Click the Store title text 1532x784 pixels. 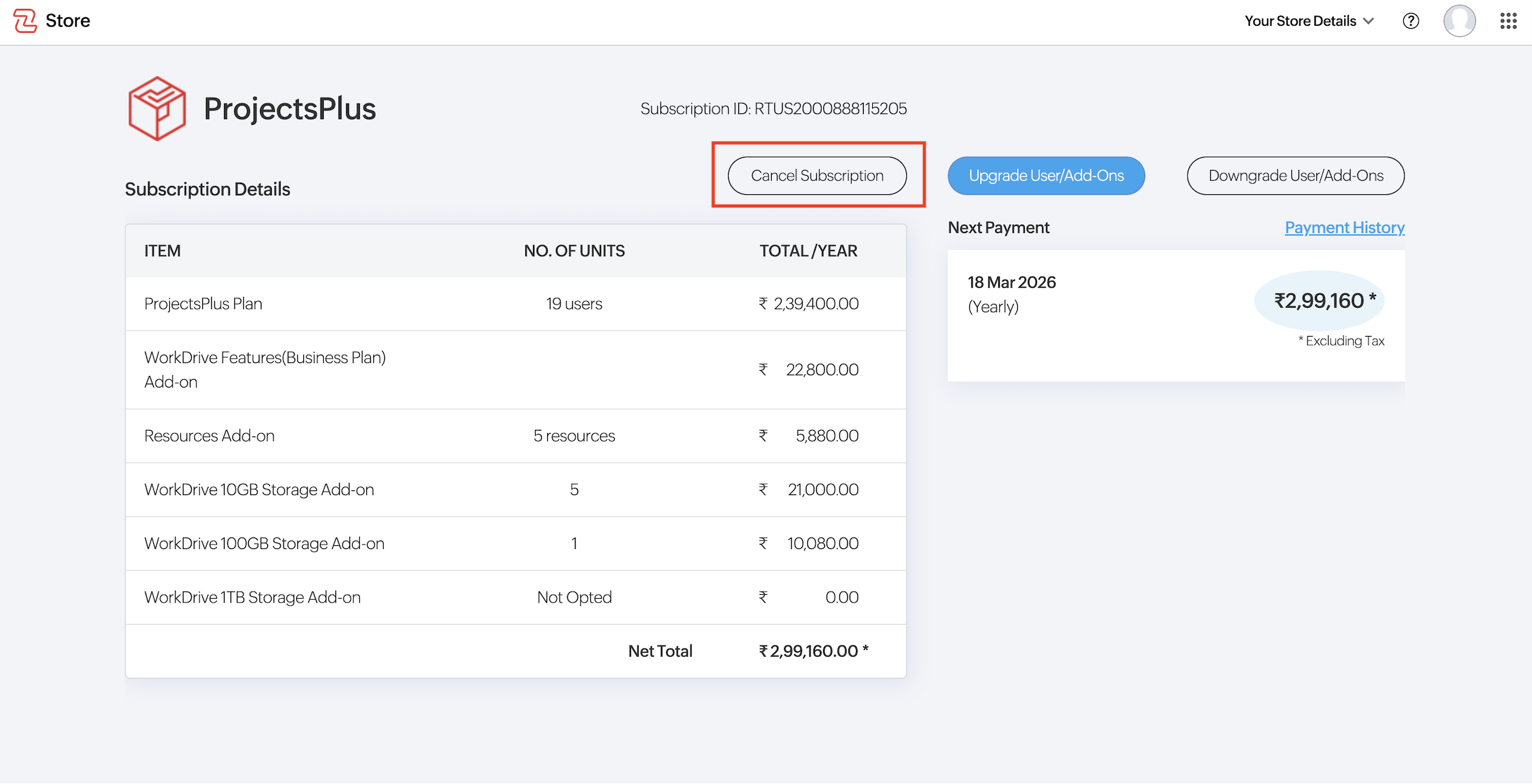pyautogui.click(x=68, y=21)
